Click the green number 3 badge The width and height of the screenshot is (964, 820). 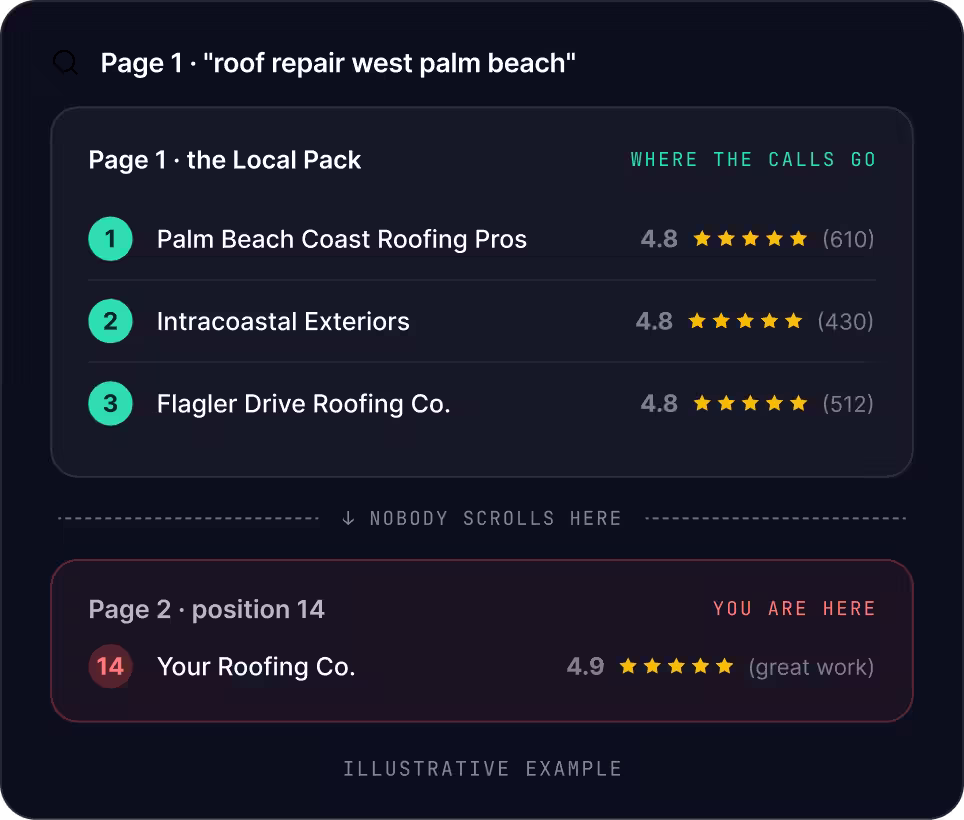pos(111,404)
